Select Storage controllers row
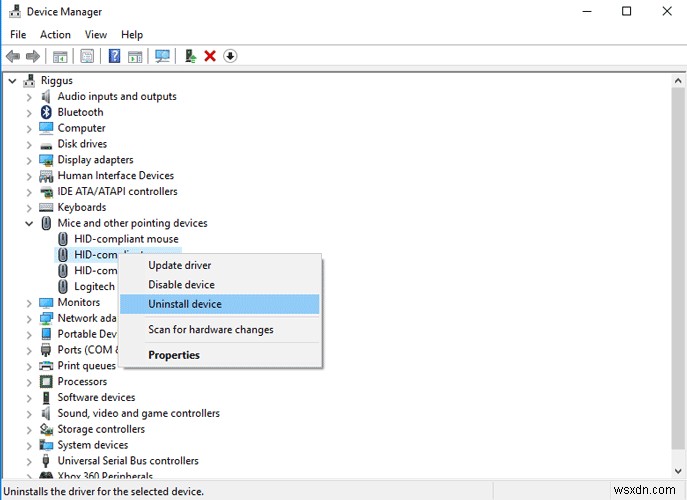 (x=101, y=429)
